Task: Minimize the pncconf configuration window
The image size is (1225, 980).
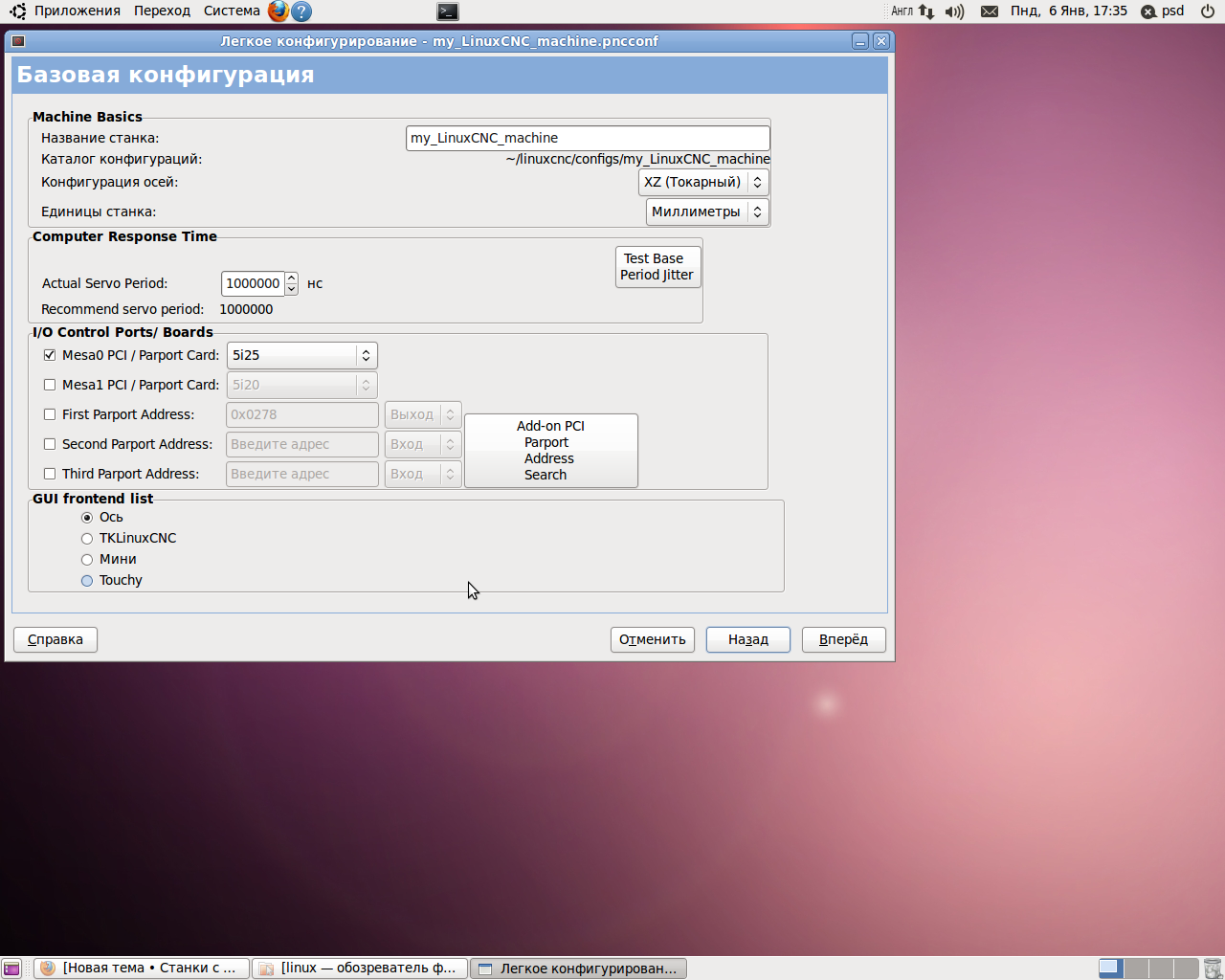Action: pos(860,41)
